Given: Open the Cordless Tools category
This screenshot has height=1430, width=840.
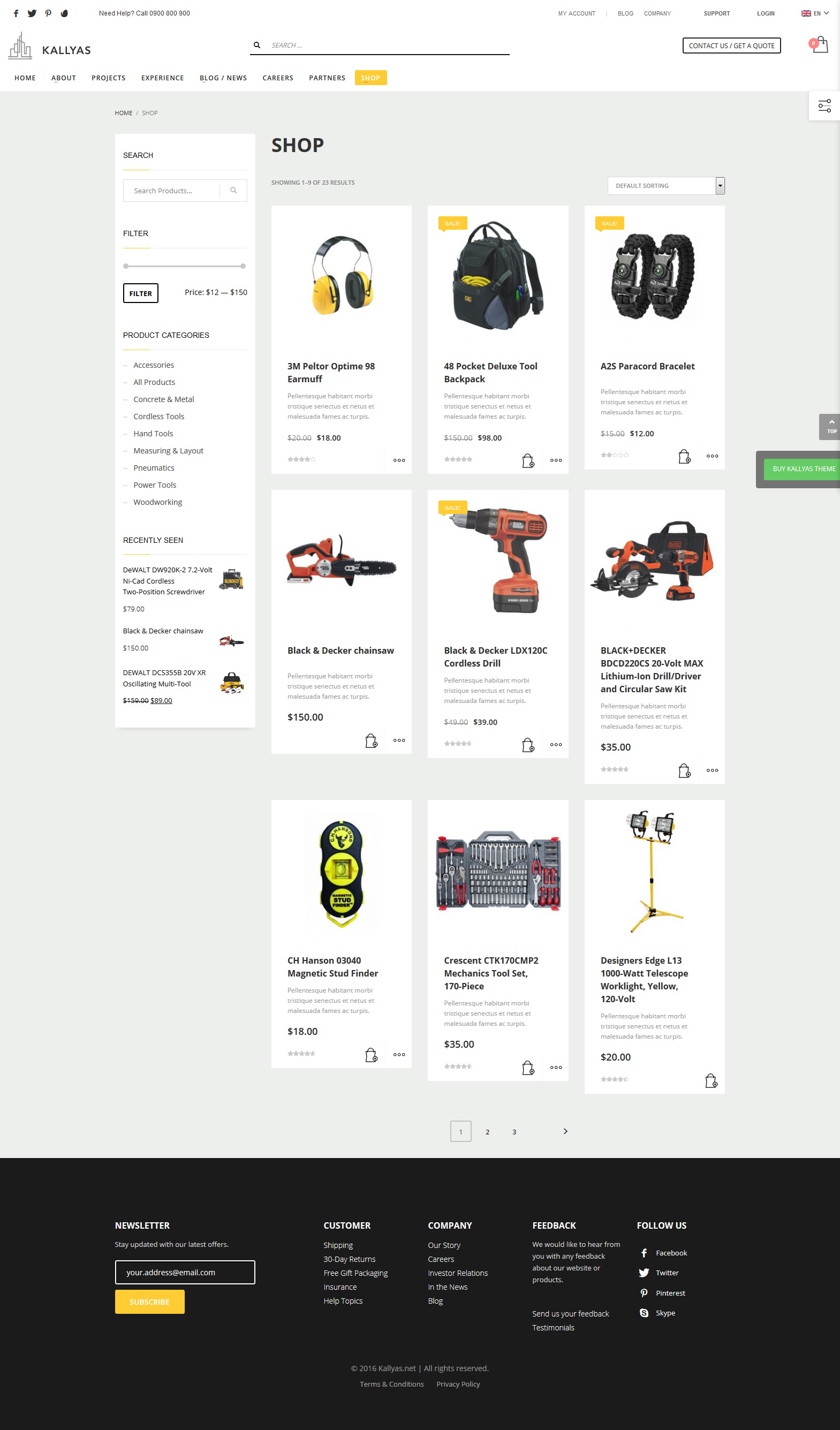Looking at the screenshot, I should [159, 417].
